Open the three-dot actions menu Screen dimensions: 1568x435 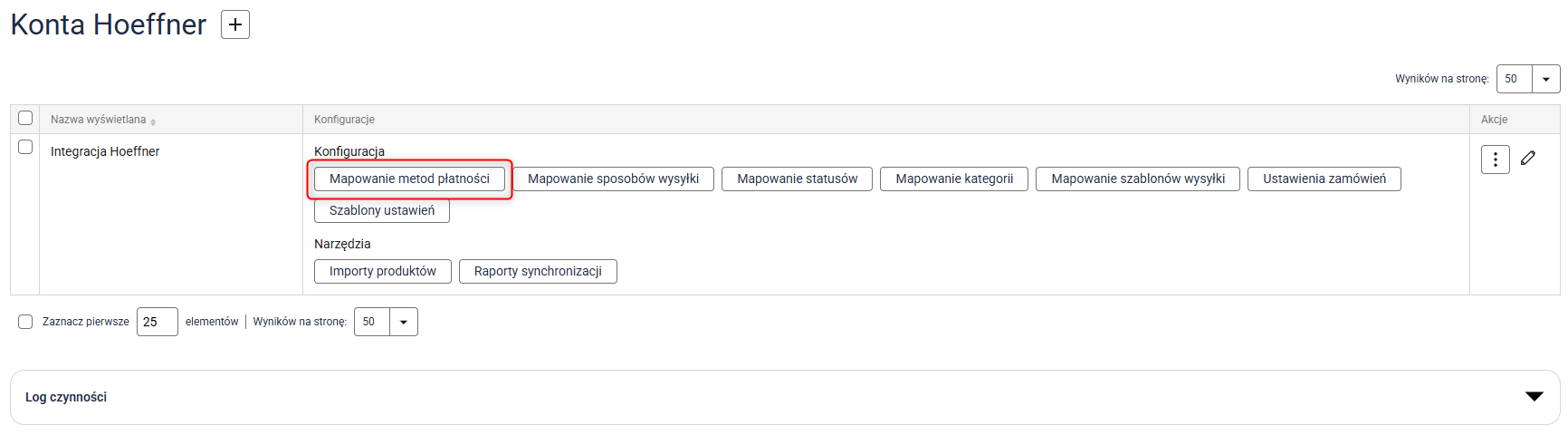(1495, 159)
